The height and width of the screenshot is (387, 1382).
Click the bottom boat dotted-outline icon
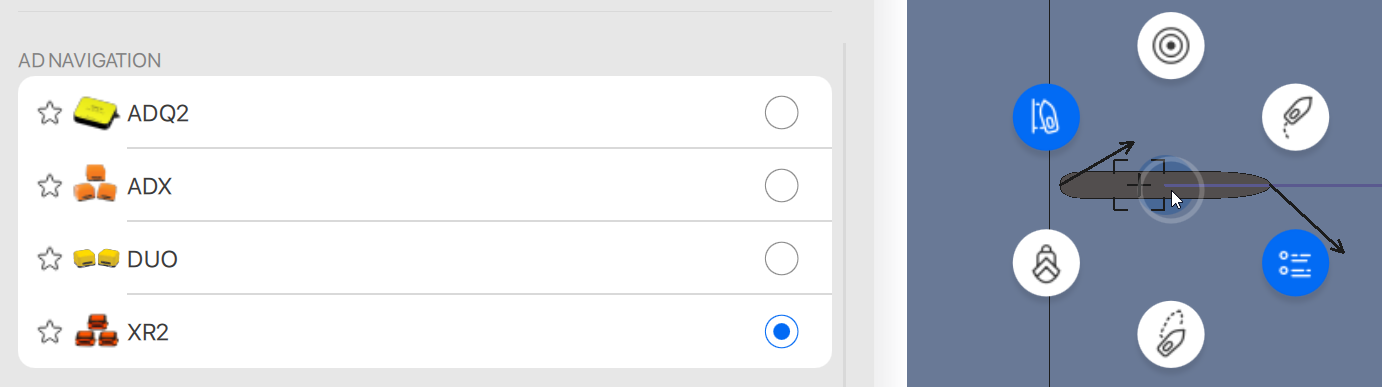point(1171,334)
